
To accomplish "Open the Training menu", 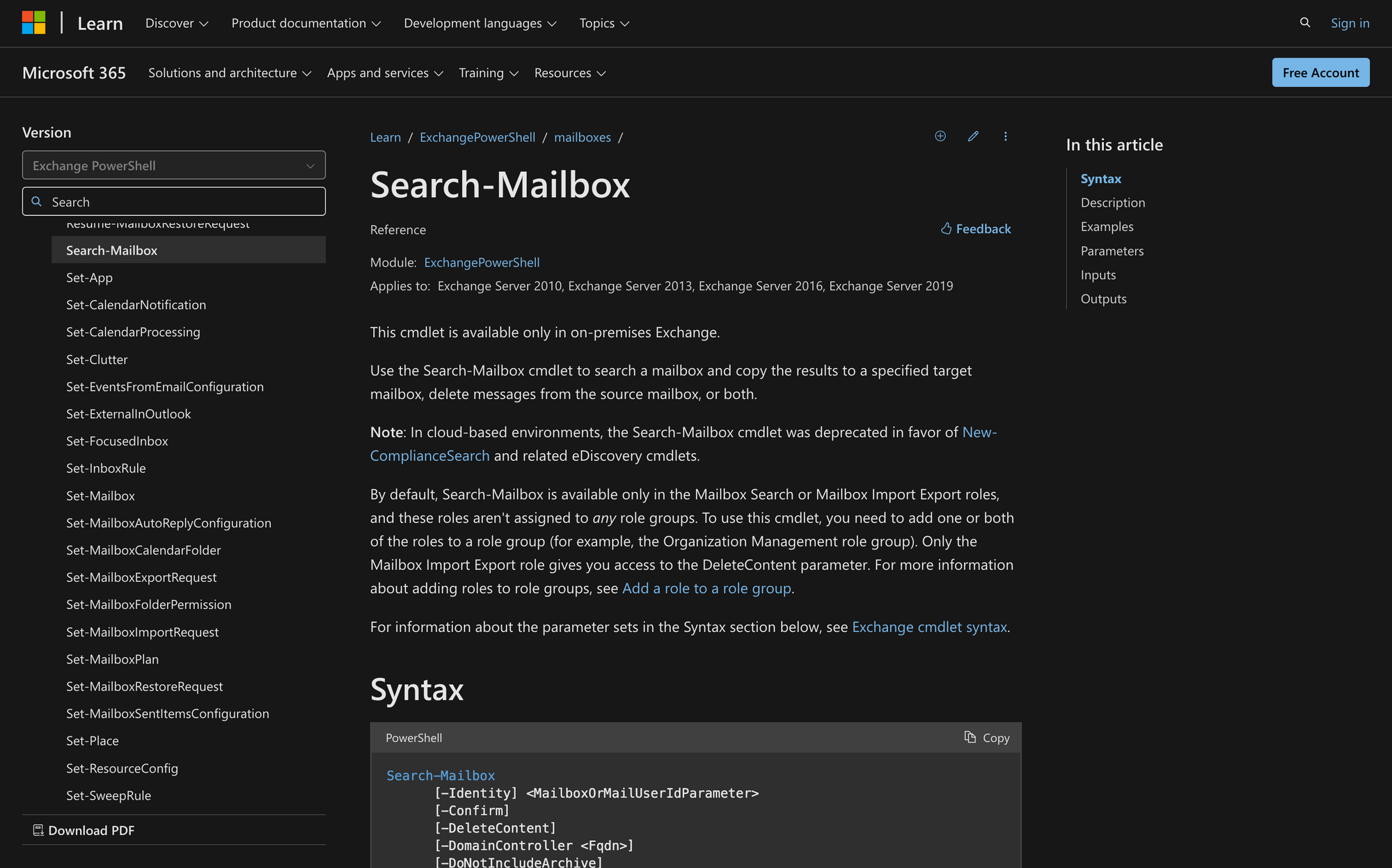I will coord(489,73).
